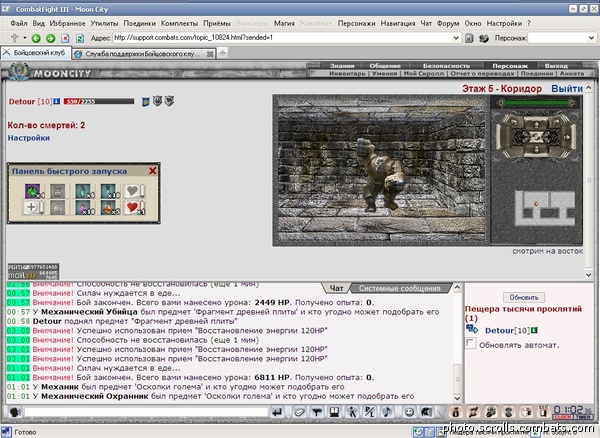This screenshot has height=438, width=600.
Task: Click the green Forward arrow in toolbar
Action: coord(51,38)
